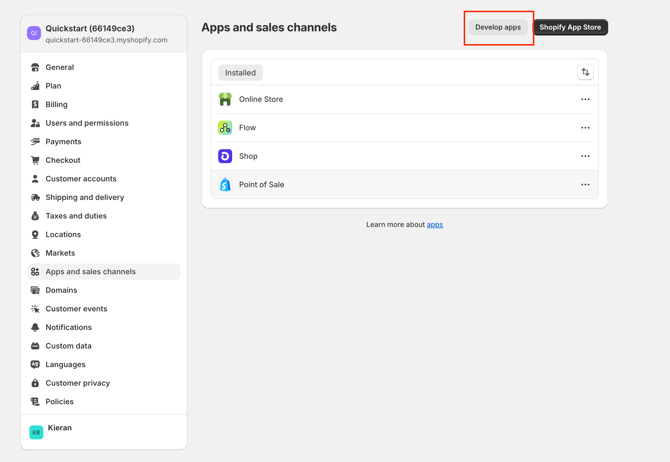Open Billing settings
This screenshot has height=462, width=670.
pos(104,105)
